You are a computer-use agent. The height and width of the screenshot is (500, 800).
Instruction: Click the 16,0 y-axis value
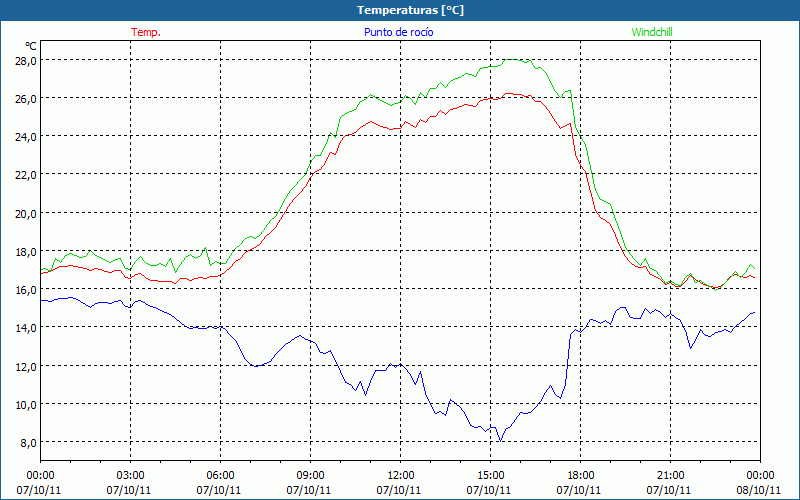point(25,290)
